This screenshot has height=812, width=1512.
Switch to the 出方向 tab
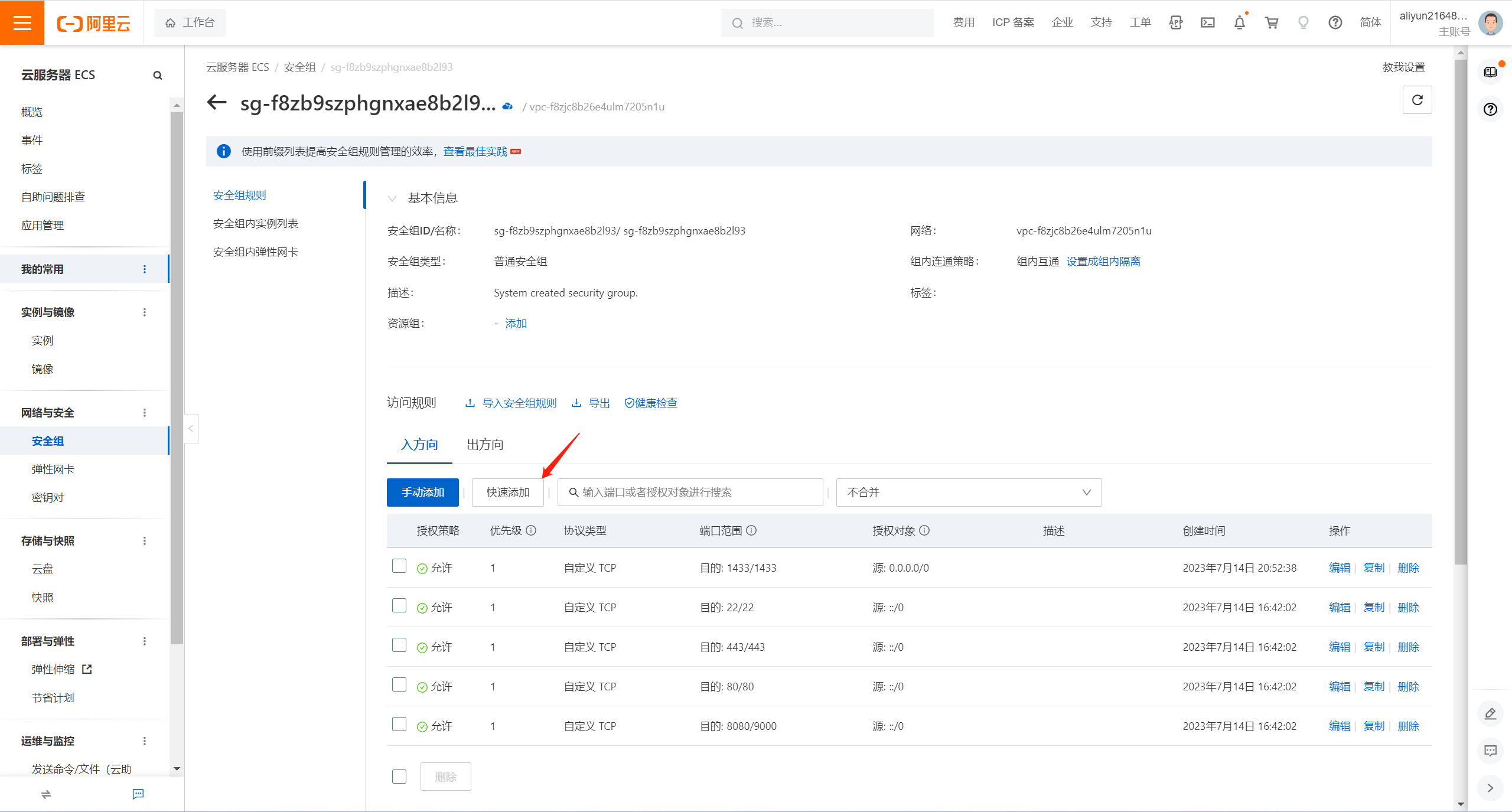click(x=485, y=445)
